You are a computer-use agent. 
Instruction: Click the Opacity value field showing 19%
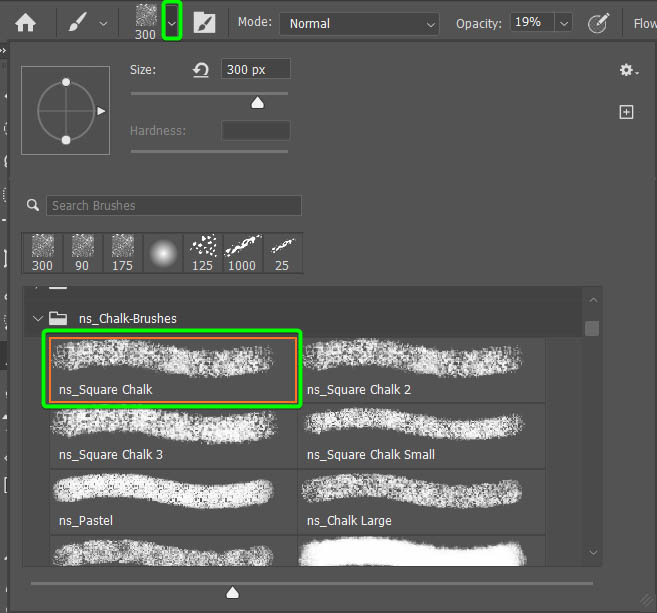tap(532, 22)
